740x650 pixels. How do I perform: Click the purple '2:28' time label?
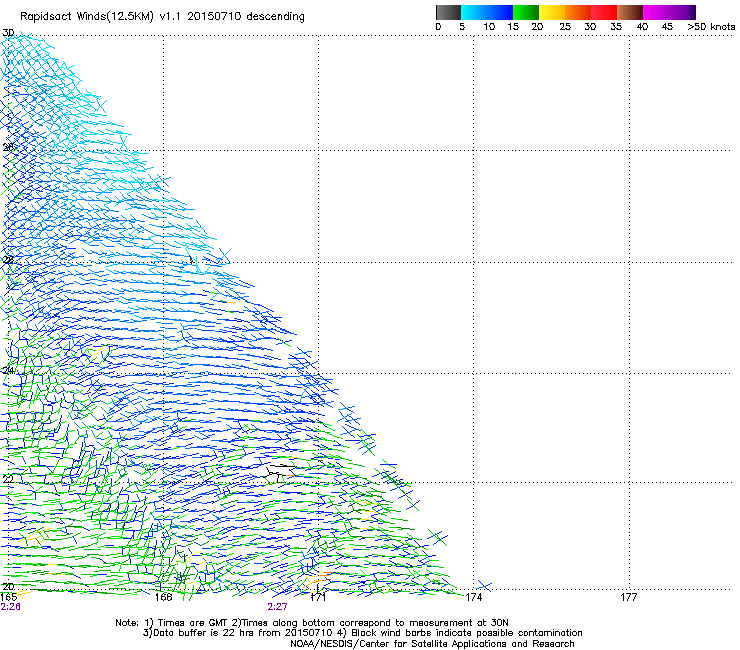[10, 607]
